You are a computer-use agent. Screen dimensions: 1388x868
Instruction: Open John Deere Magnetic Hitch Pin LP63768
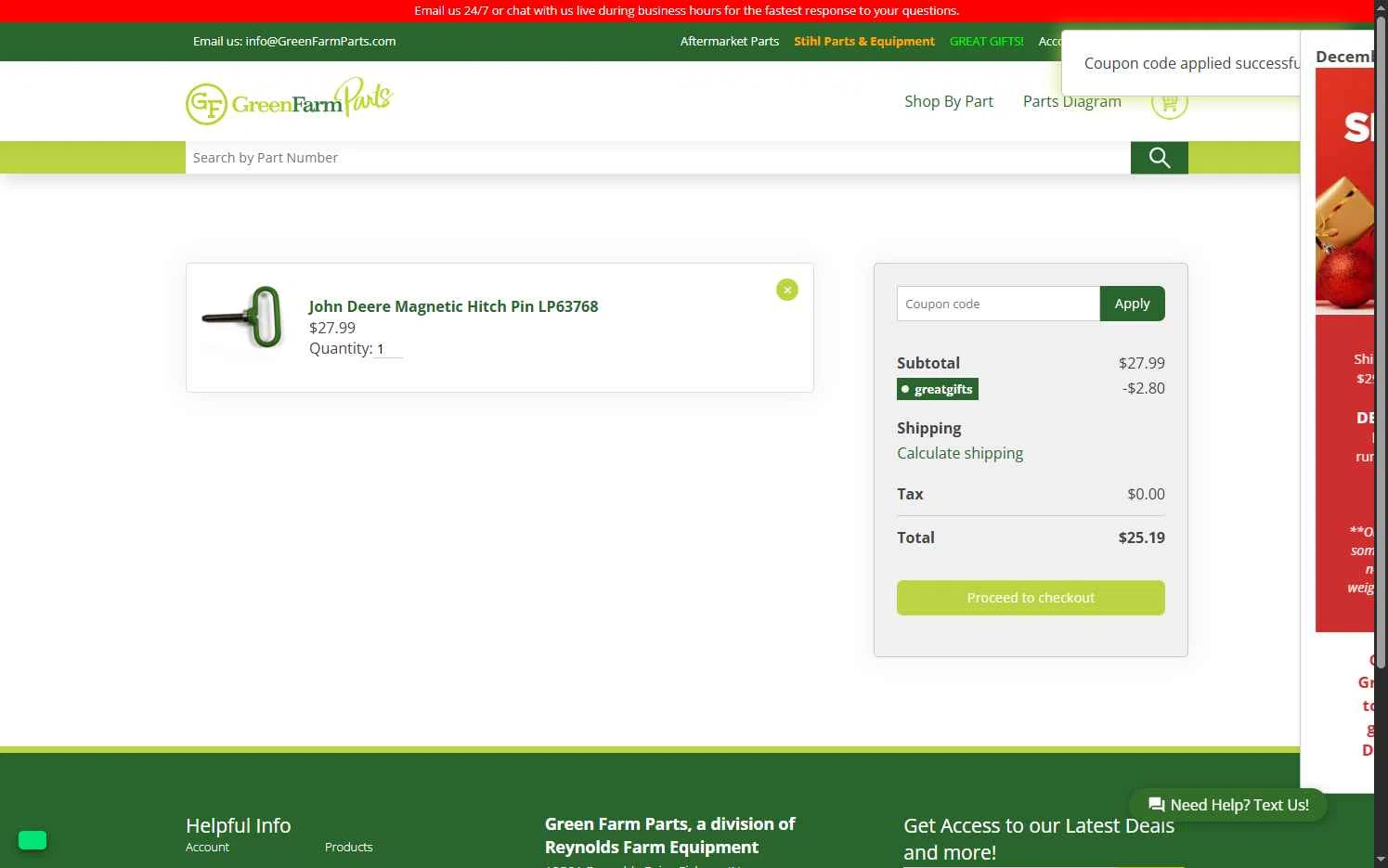pos(453,306)
